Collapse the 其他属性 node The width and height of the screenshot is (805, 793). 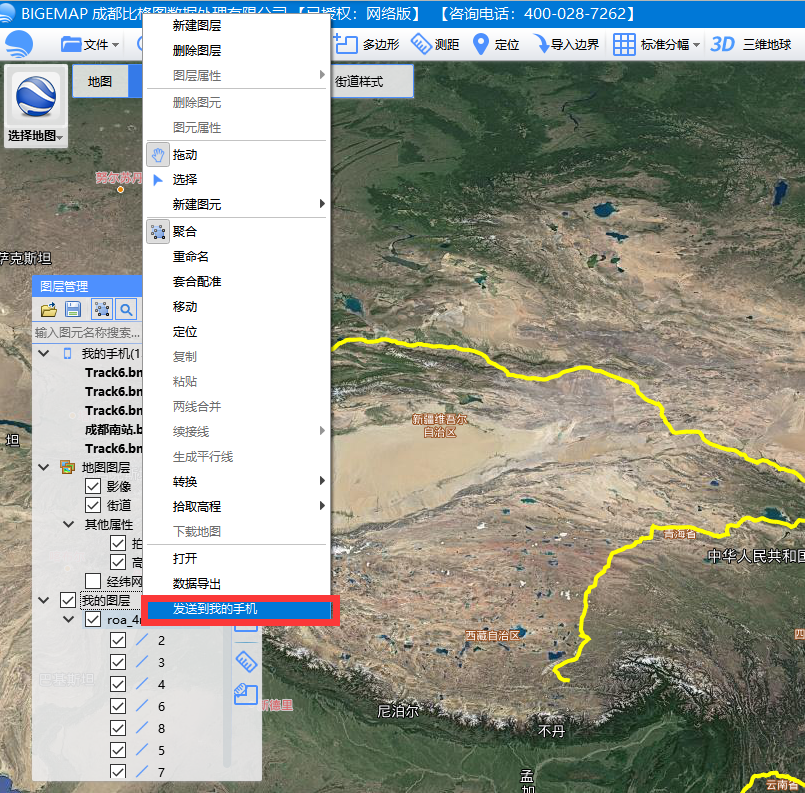click(x=69, y=524)
